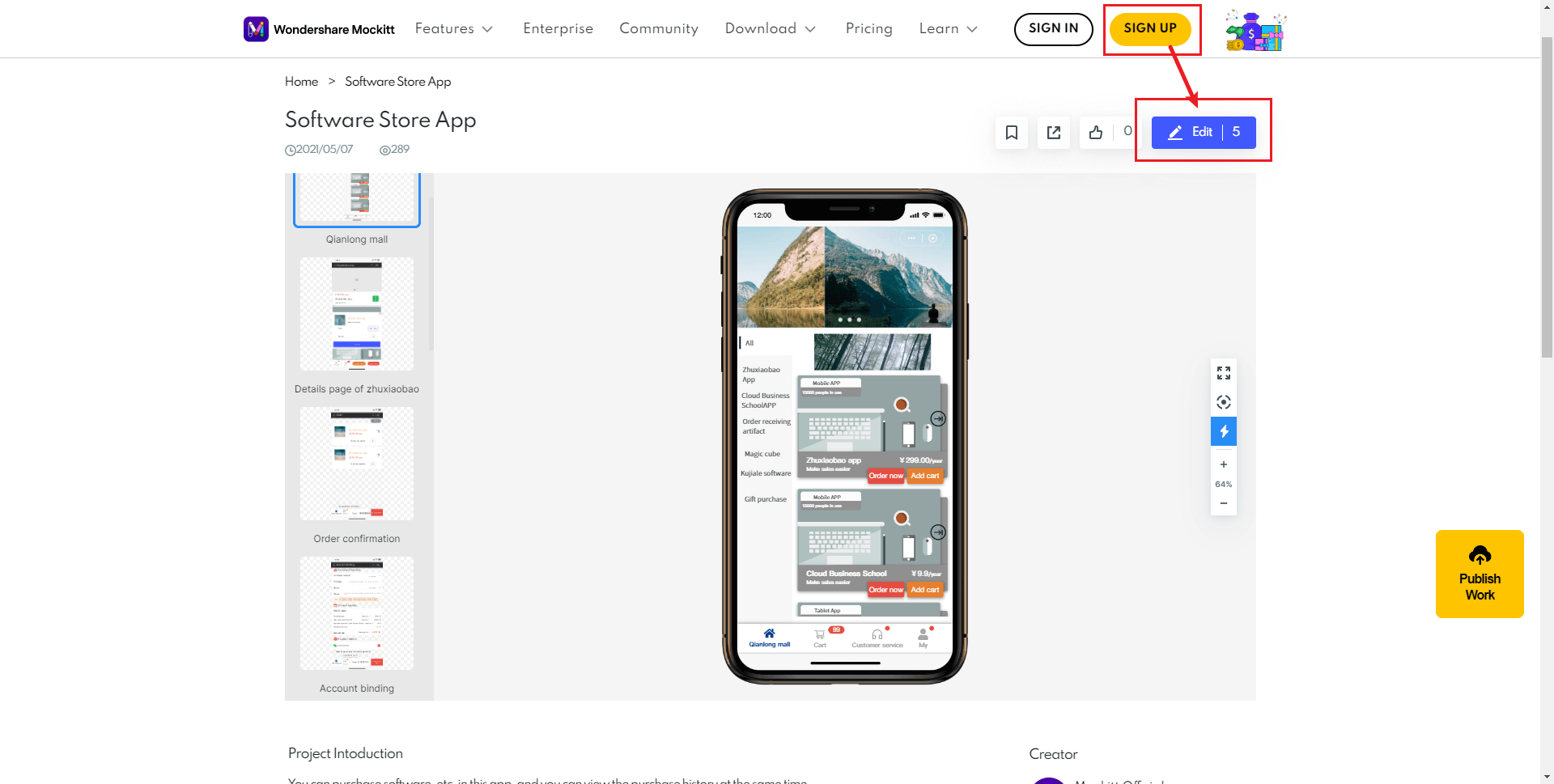Image resolution: width=1554 pixels, height=784 pixels.
Task: Select Gift purchase category in phone
Action: pyautogui.click(x=766, y=499)
